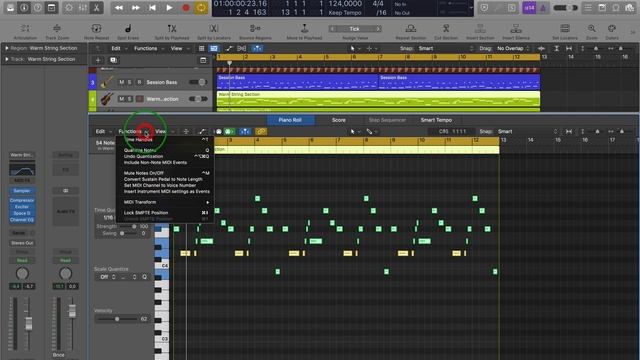The height and width of the screenshot is (360, 640).
Task: Click the Bounce Regions icon
Action: (x=255, y=29)
